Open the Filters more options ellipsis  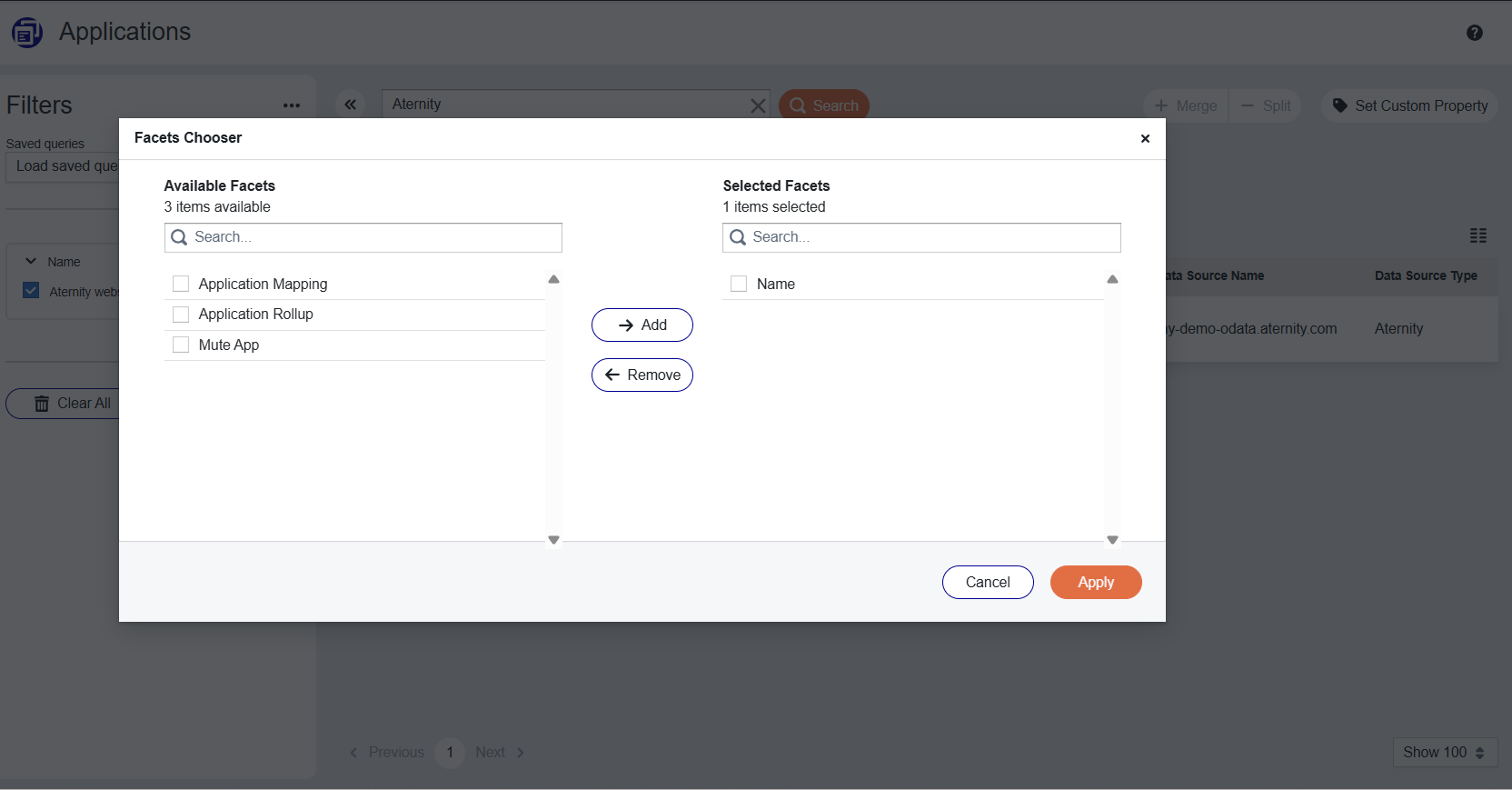pyautogui.click(x=291, y=105)
